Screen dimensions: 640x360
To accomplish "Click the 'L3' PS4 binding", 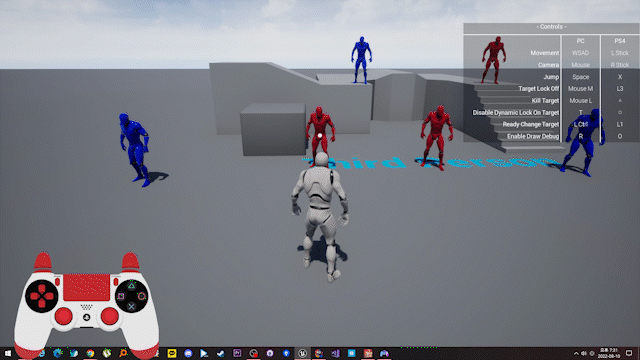I will [x=620, y=89].
